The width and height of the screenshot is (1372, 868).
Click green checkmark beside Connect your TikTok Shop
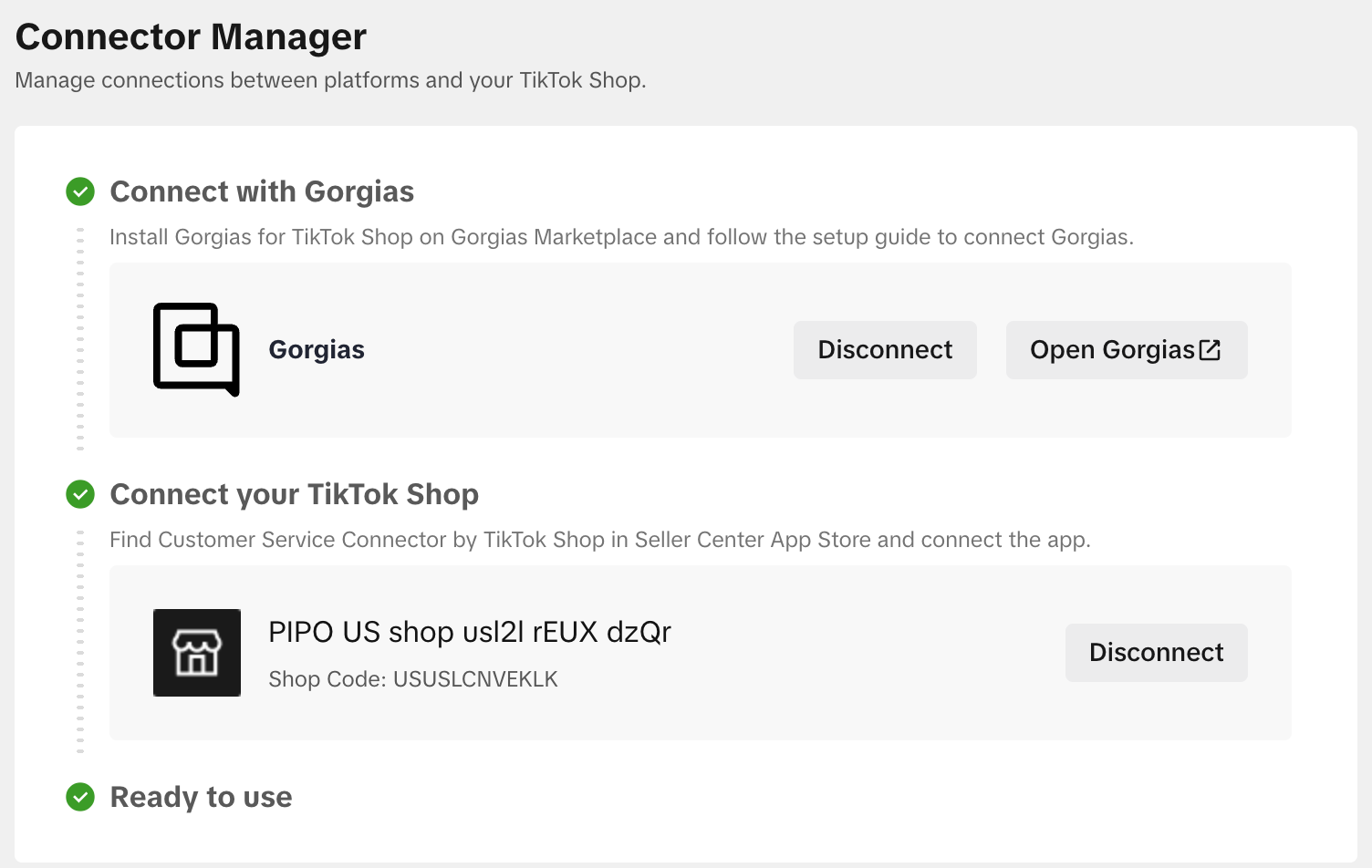80,494
